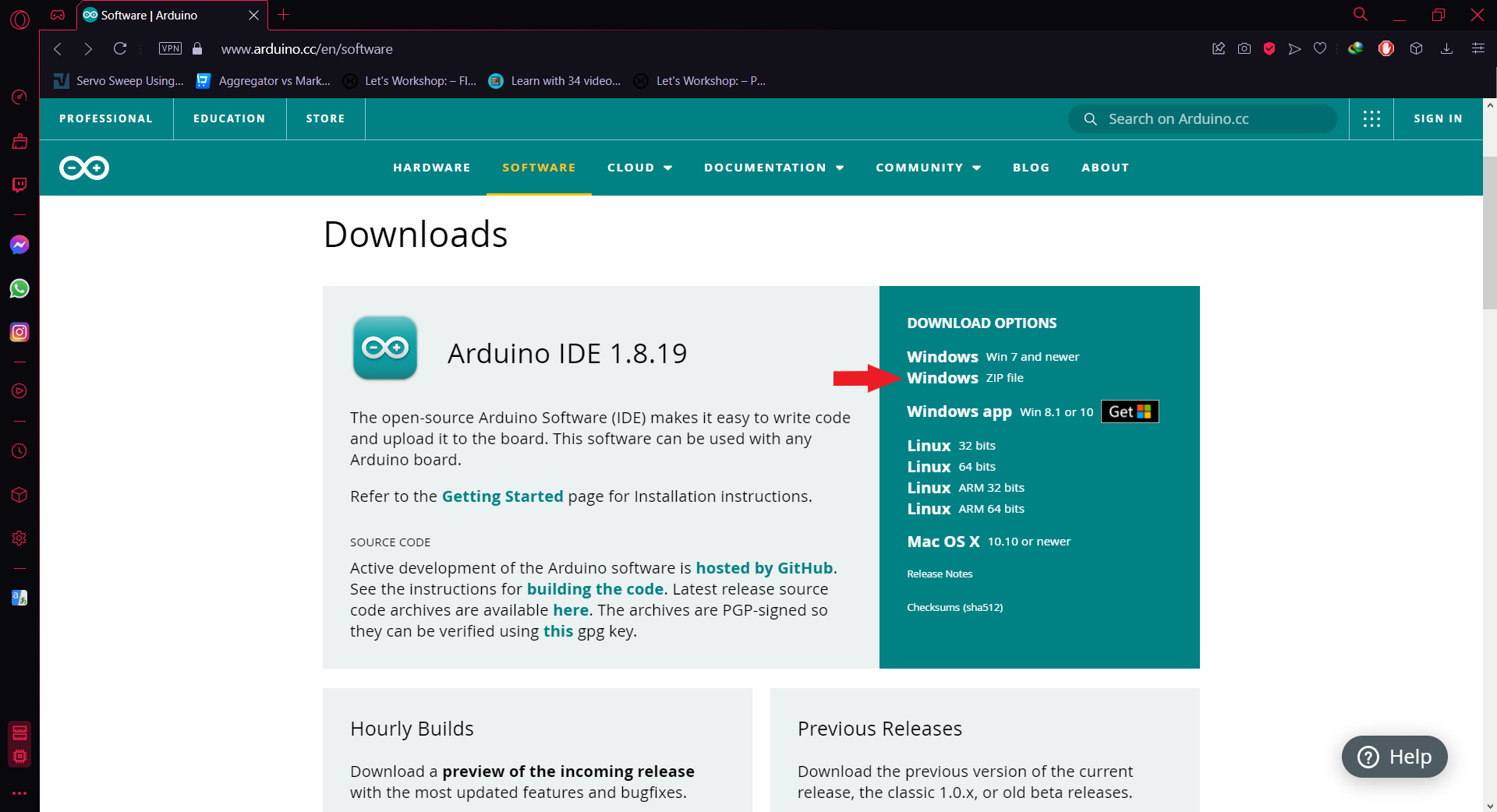The image size is (1497, 812).
Task: Open the STORE section
Action: pos(325,118)
